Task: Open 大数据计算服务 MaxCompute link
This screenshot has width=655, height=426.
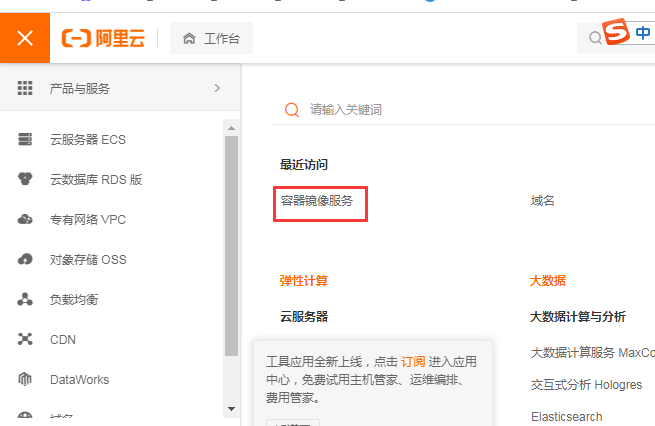Action: 593,352
